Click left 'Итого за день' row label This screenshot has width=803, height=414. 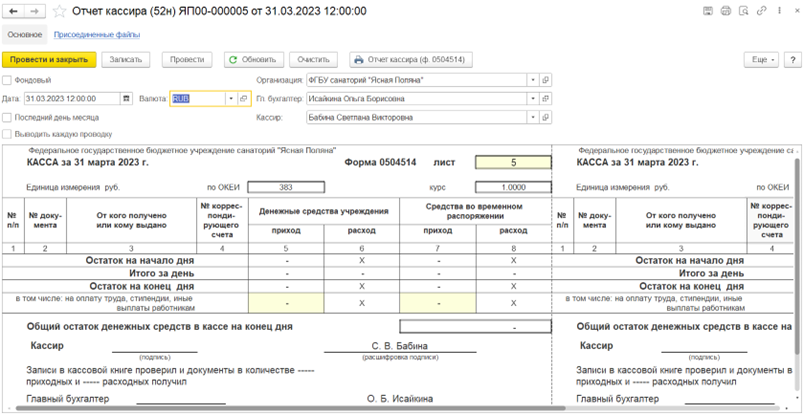click(162, 273)
